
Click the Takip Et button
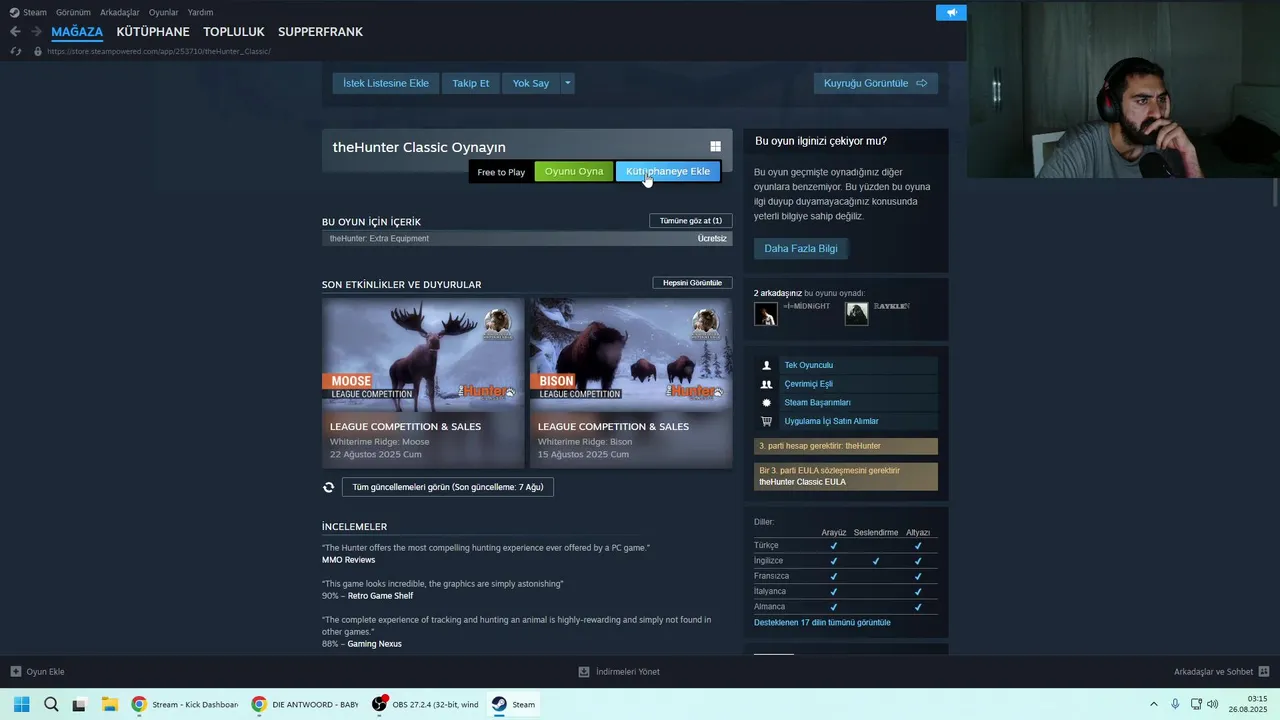tap(471, 83)
